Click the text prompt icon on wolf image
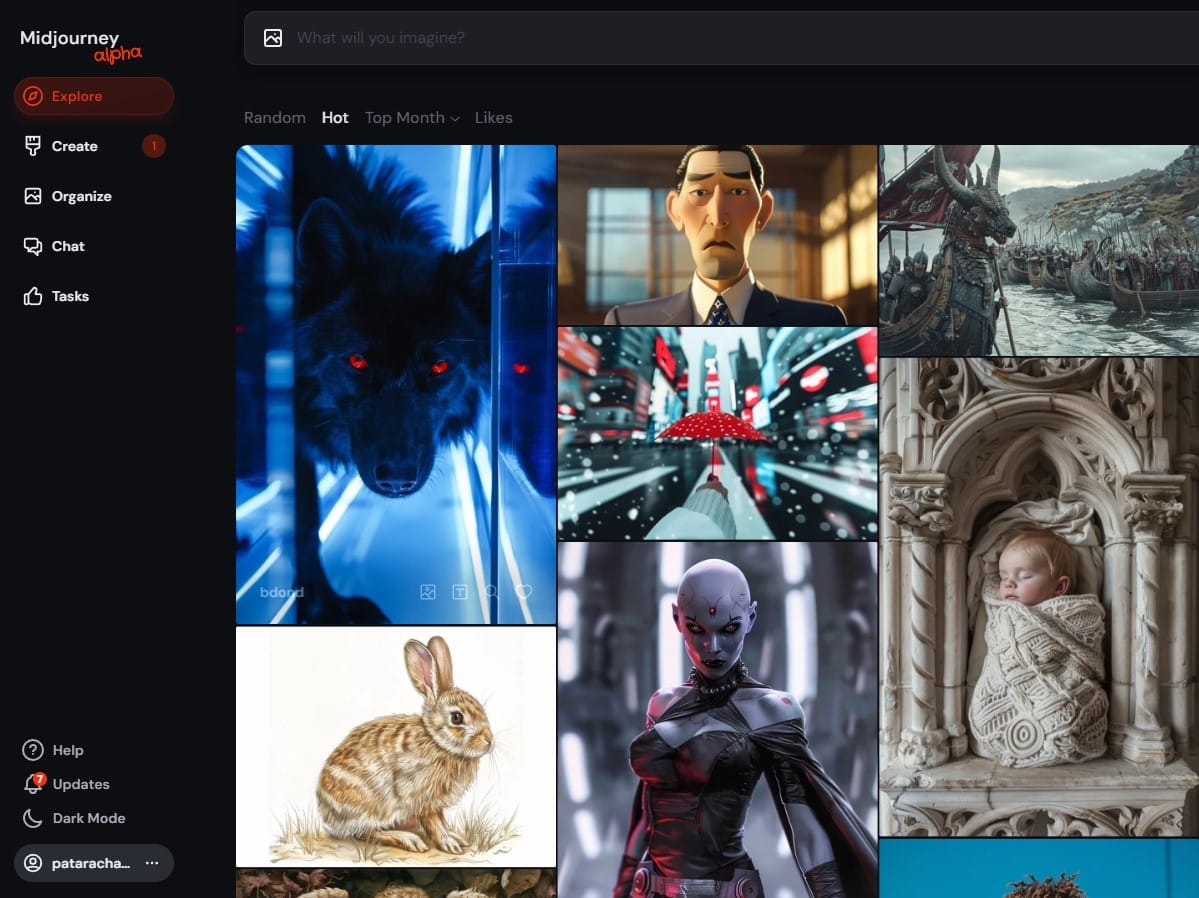This screenshot has width=1199, height=898. click(460, 592)
